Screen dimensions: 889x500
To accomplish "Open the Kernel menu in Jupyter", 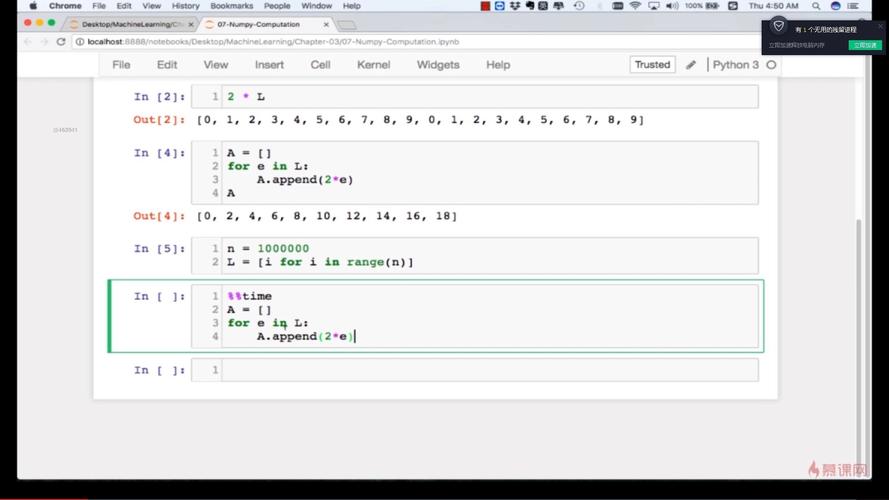I will tap(373, 65).
